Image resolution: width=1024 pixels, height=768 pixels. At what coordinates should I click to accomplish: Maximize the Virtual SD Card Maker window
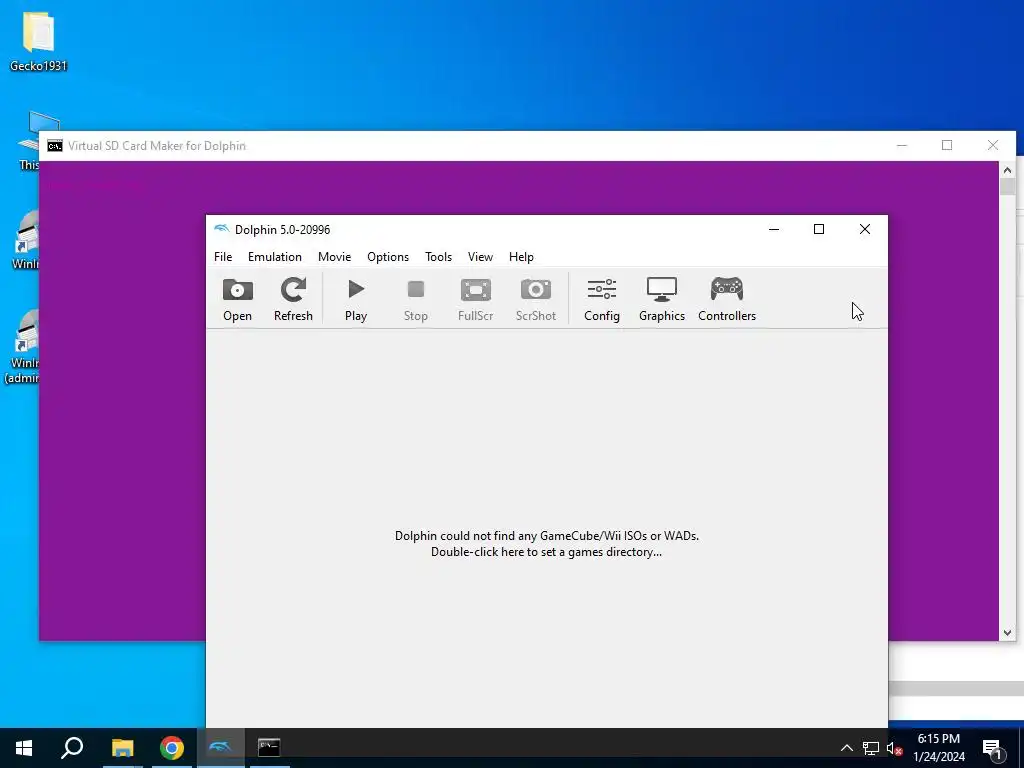[947, 145]
